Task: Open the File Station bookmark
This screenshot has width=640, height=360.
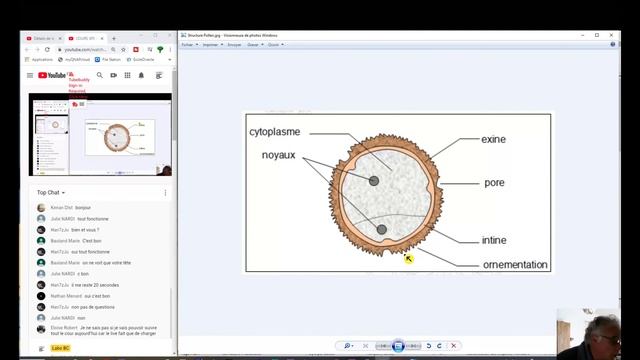Action: pos(108,60)
